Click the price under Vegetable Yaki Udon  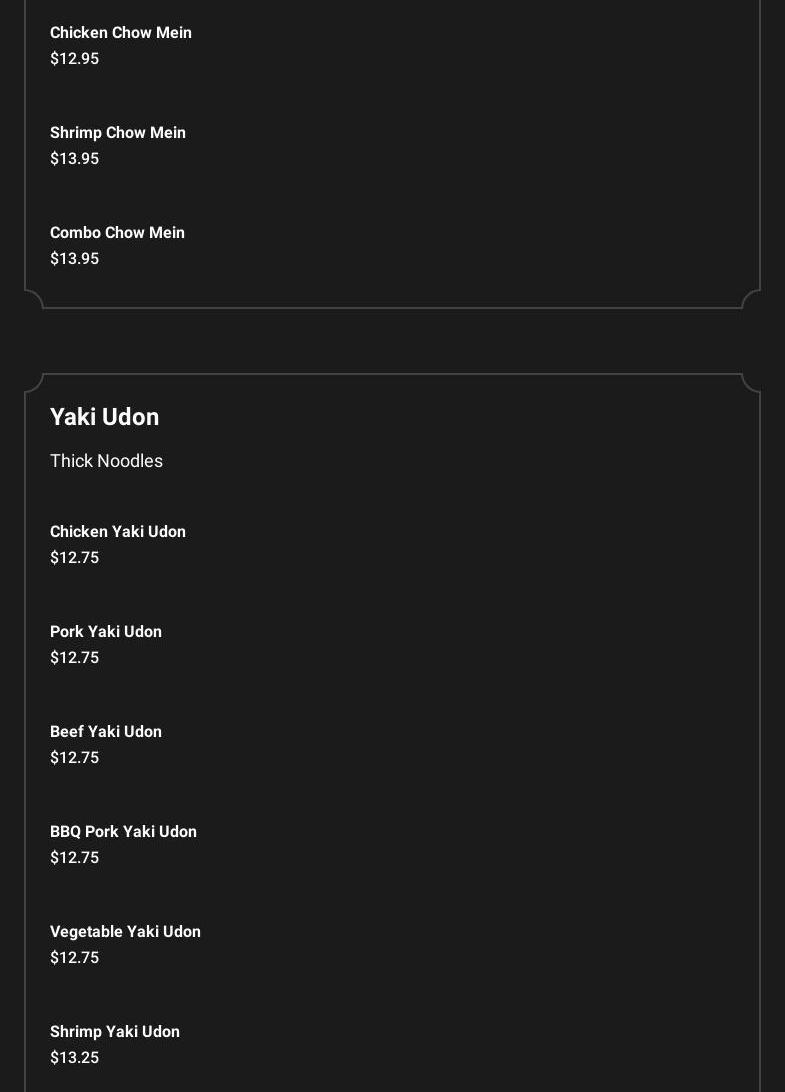coord(75,958)
